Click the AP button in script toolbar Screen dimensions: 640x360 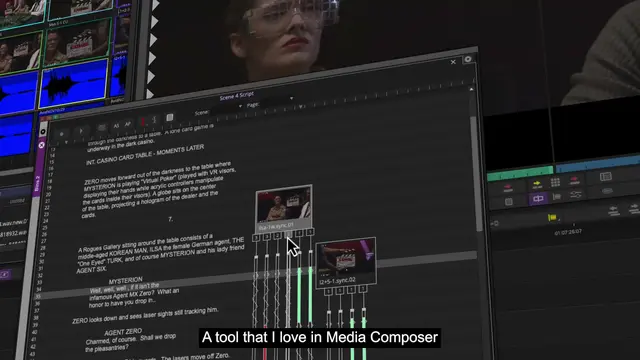[128, 124]
